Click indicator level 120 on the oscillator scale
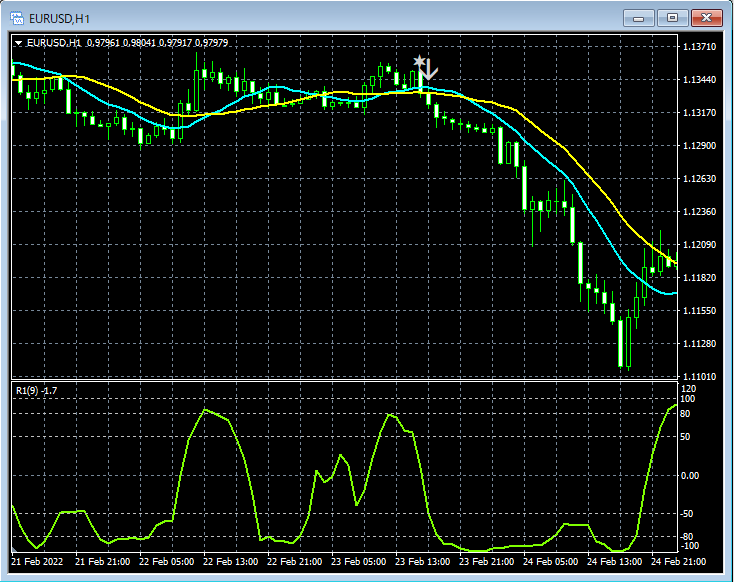Screen dimensions: 735x582 (689, 389)
